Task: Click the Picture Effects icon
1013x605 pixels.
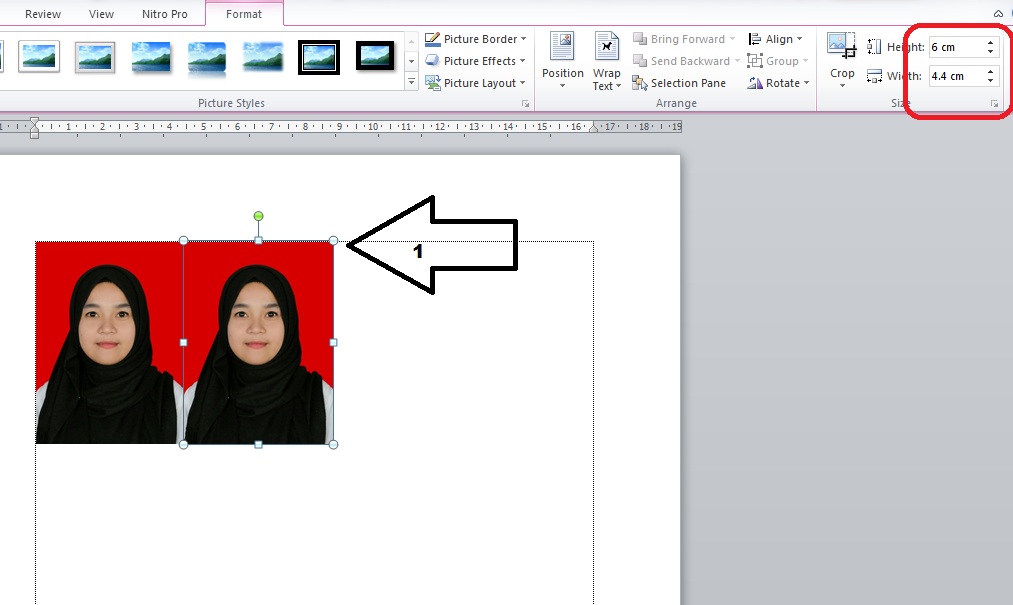Action: (432, 60)
